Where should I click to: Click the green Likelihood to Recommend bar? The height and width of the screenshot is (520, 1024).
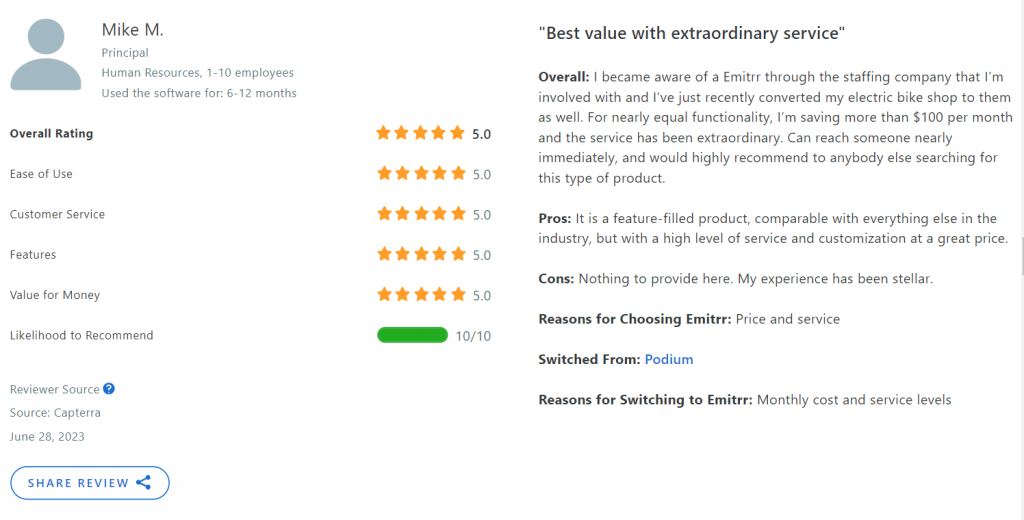[412, 335]
